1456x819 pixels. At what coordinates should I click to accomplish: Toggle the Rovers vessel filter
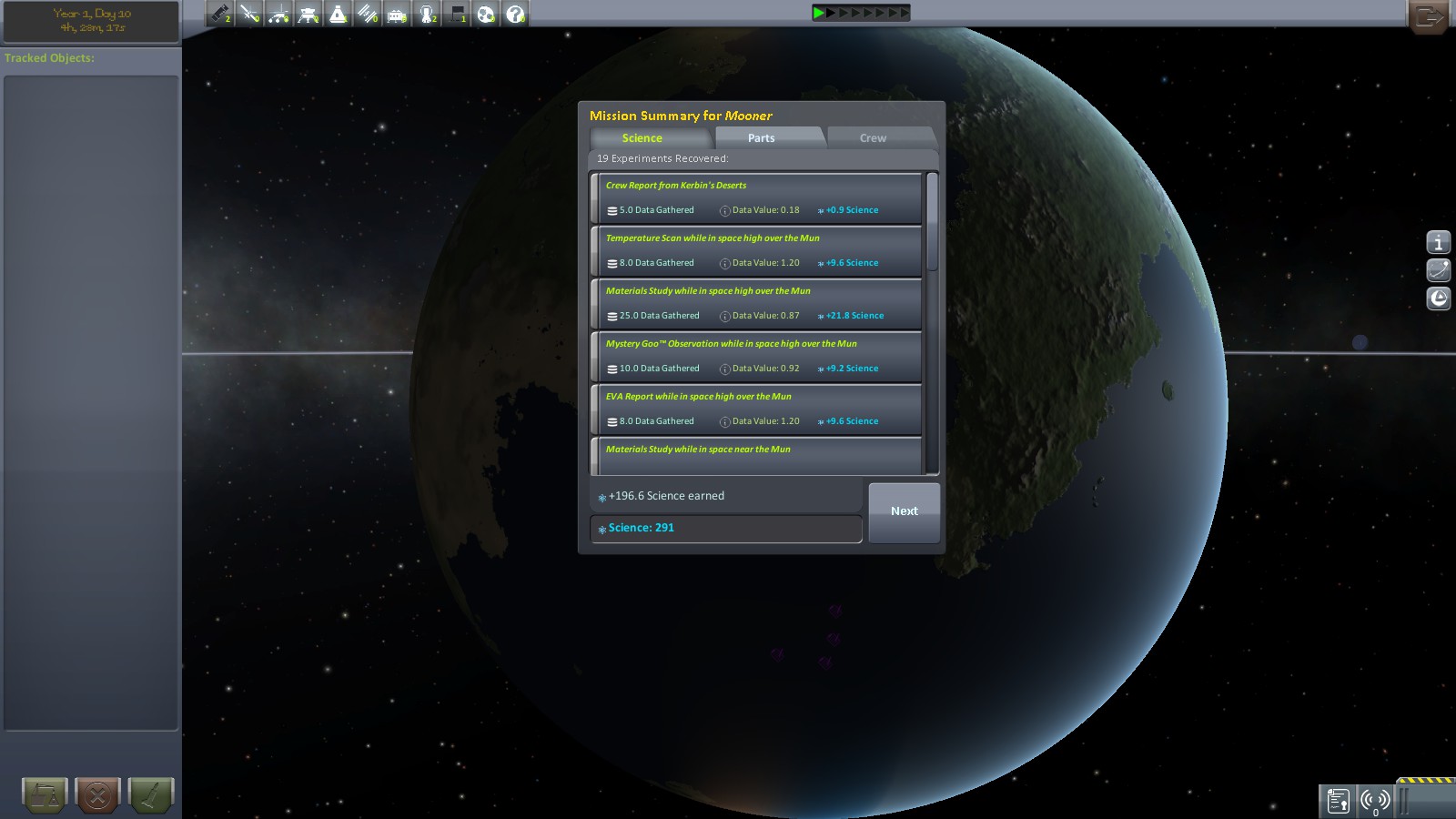click(x=279, y=14)
